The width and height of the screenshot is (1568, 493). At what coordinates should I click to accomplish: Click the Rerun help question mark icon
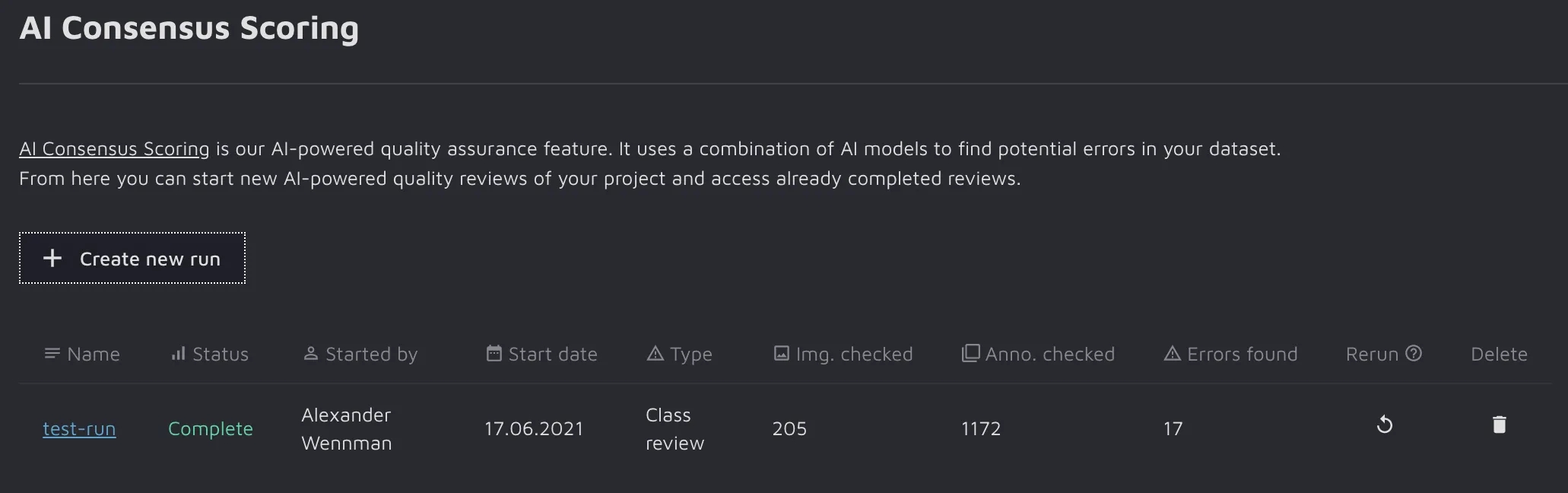click(x=1414, y=354)
